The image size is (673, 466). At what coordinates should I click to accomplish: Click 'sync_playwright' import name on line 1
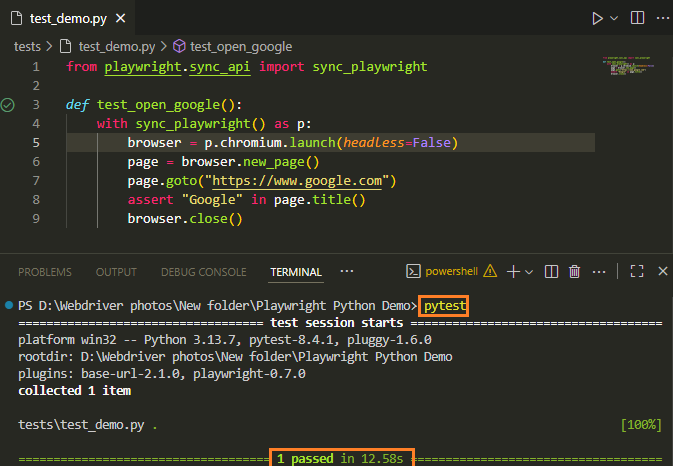click(370, 67)
